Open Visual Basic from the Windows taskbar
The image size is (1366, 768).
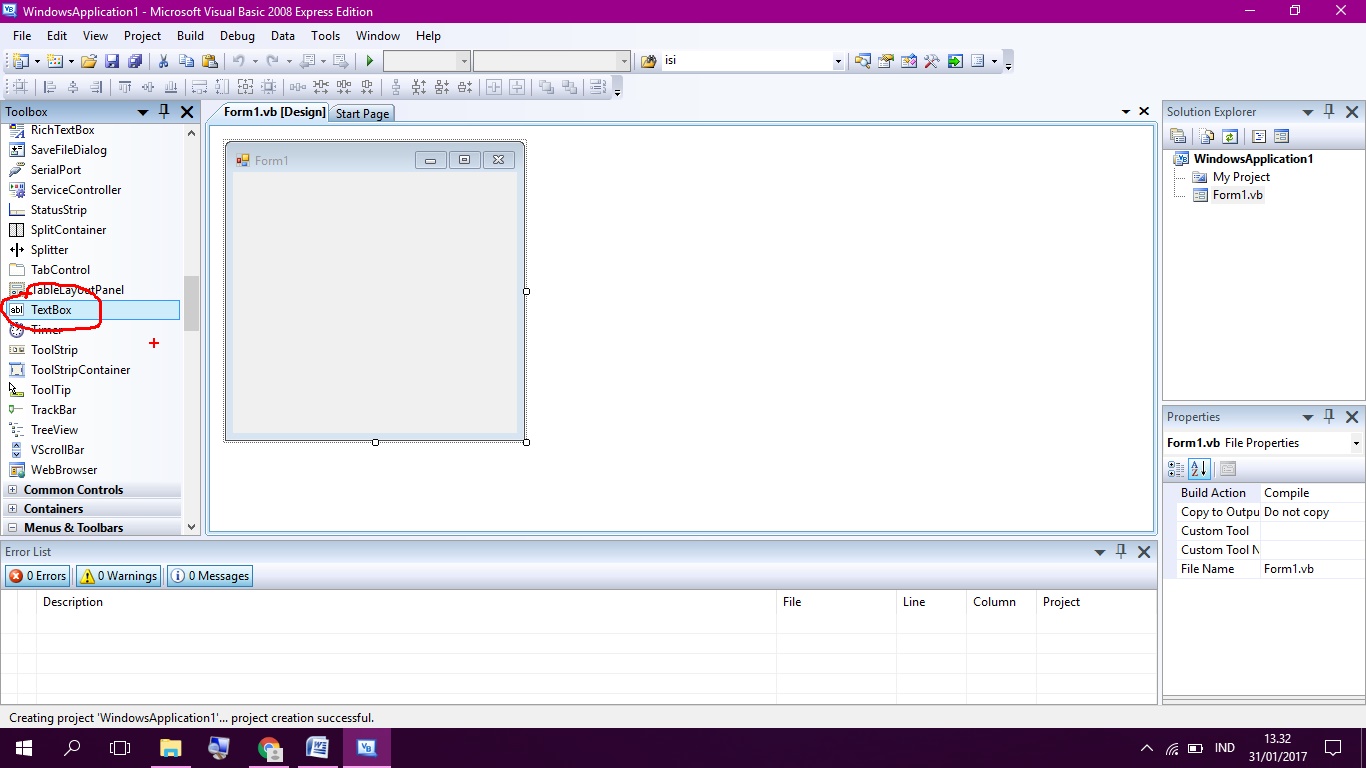[x=366, y=747]
